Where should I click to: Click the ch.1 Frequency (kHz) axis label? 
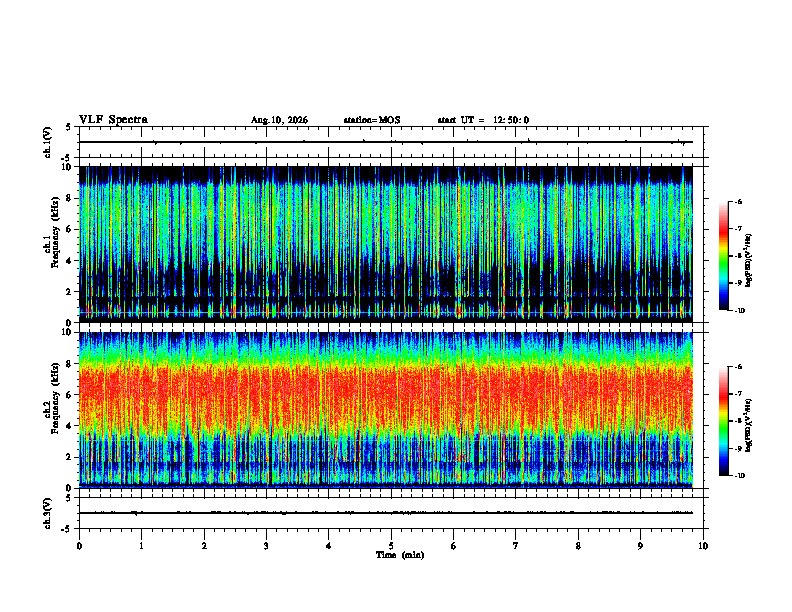(x=52, y=244)
